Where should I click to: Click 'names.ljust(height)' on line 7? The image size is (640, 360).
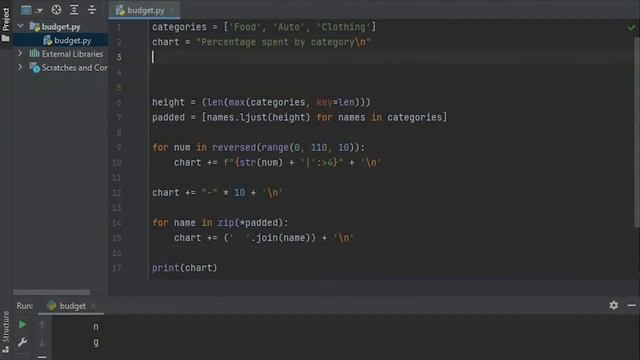click(258, 117)
